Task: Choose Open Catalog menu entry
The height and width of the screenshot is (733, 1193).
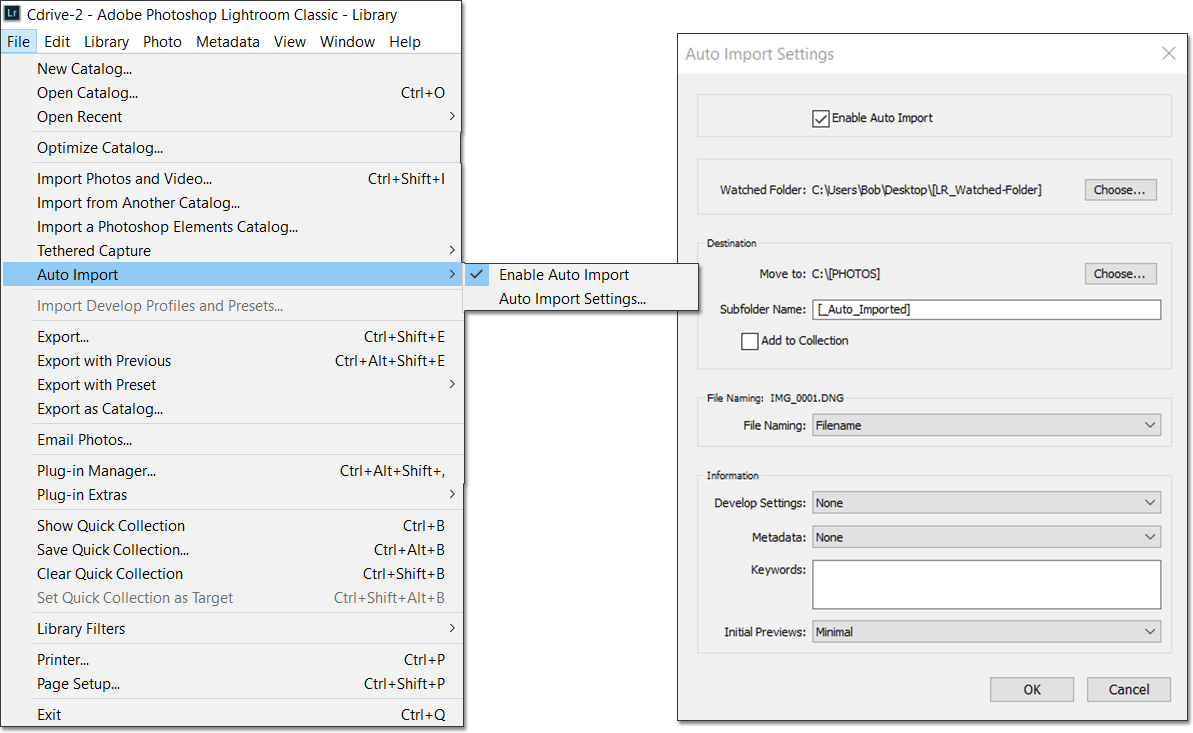Action: point(232,93)
